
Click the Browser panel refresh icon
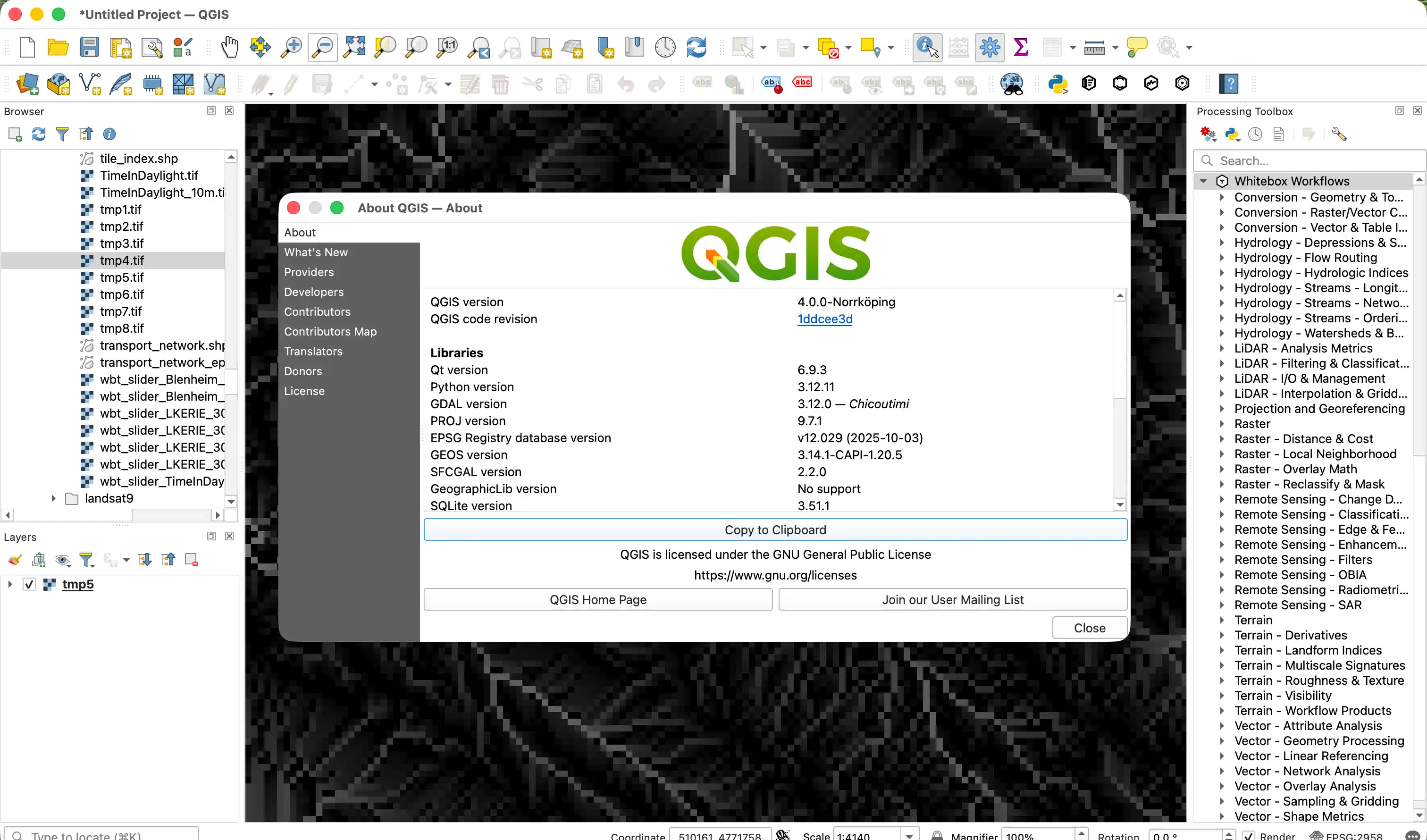click(39, 134)
